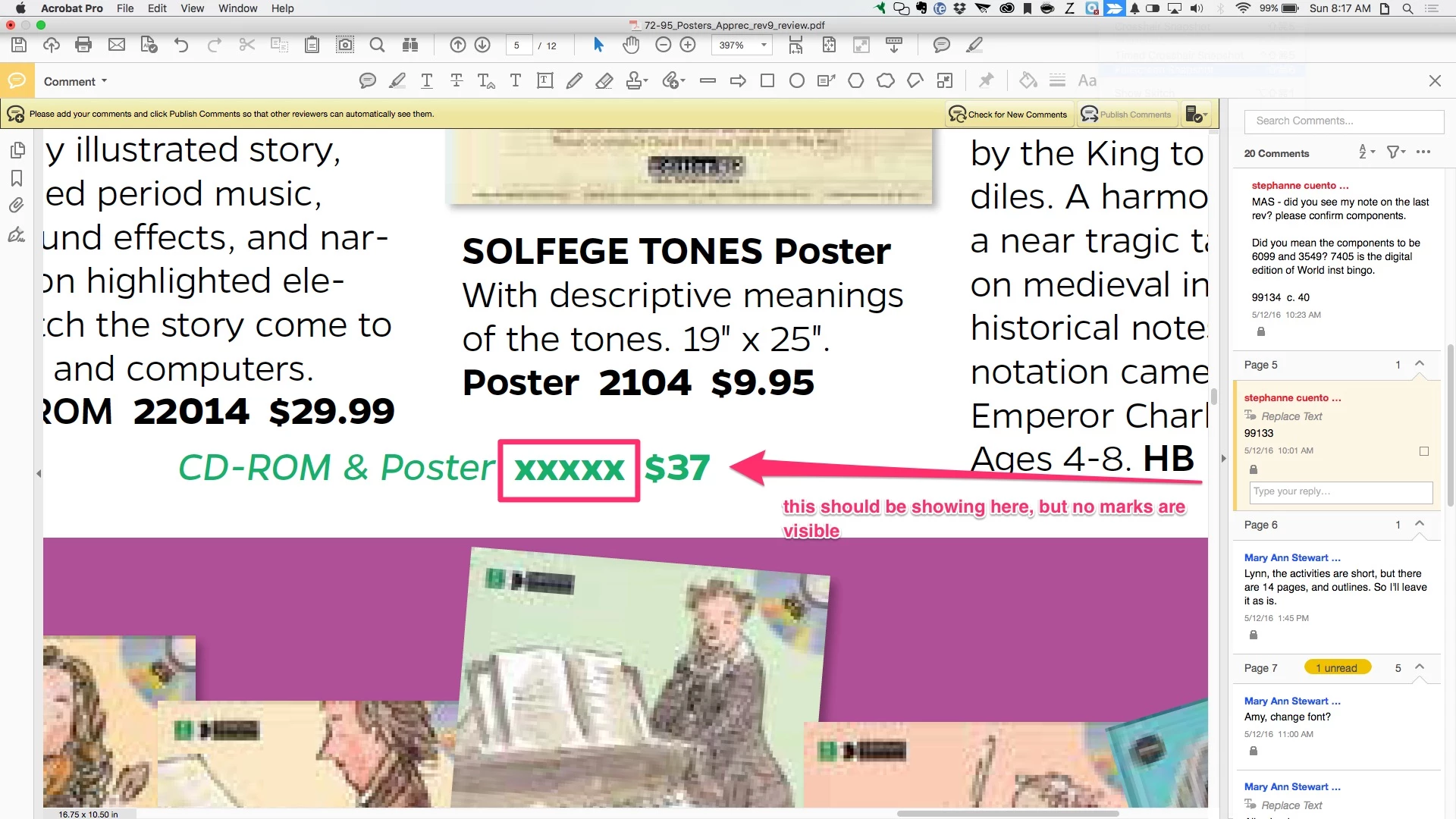The image size is (1456, 819).
Task: Open the Window menu
Action: (237, 8)
